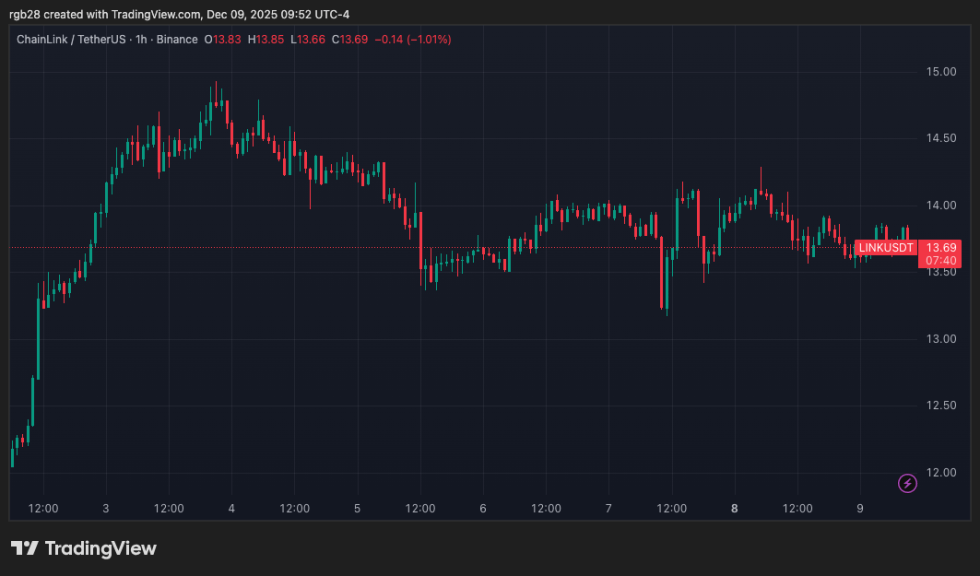Click the TradingView wordmark text
The height and width of the screenshot is (576, 980).
coord(101,548)
